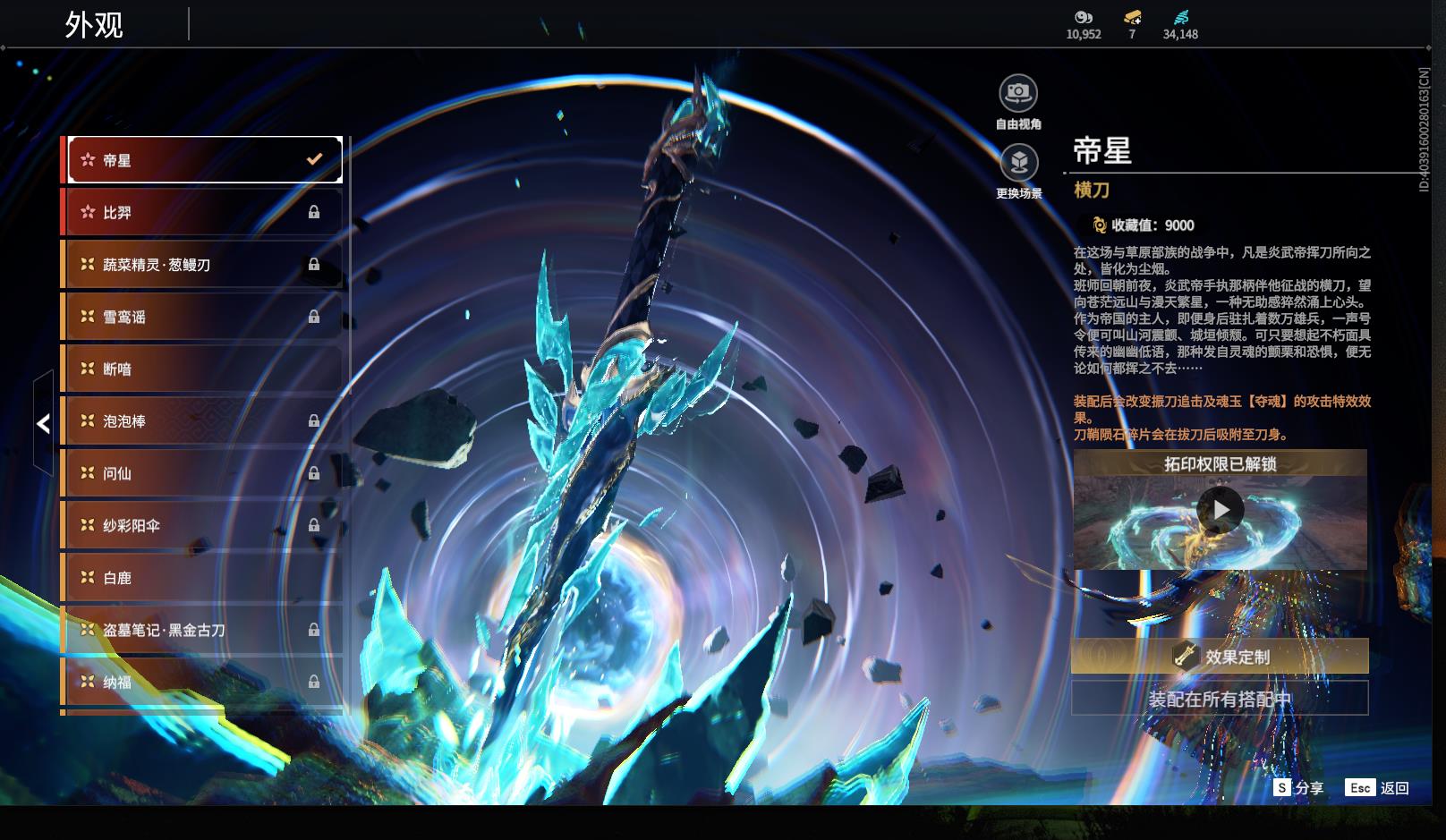The height and width of the screenshot is (840, 1446).
Task: Click the collection value icon beside 收藏值
Action: click(x=1100, y=225)
